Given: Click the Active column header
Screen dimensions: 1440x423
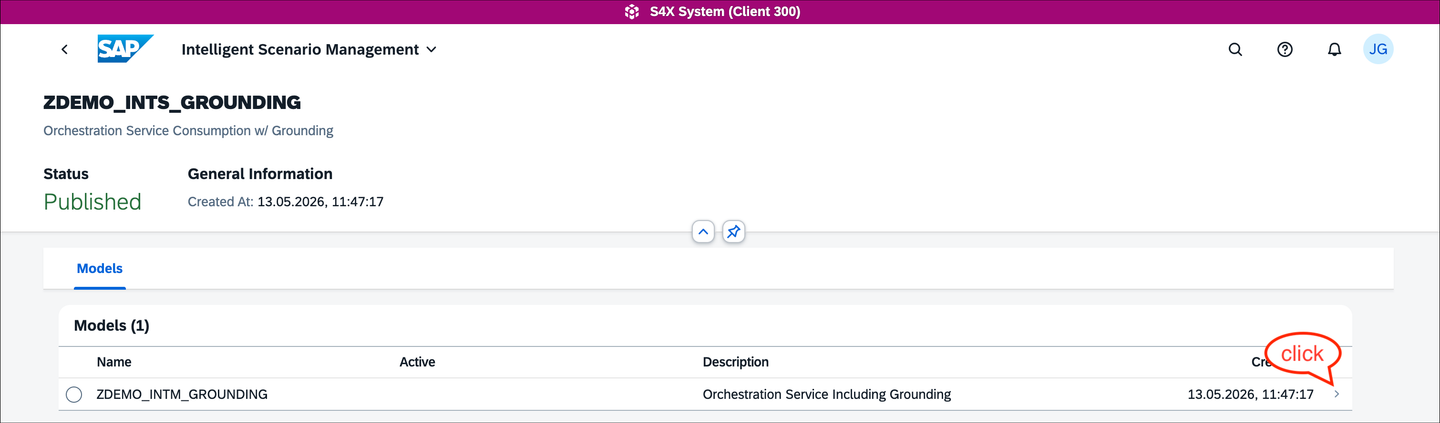Looking at the screenshot, I should [x=417, y=362].
